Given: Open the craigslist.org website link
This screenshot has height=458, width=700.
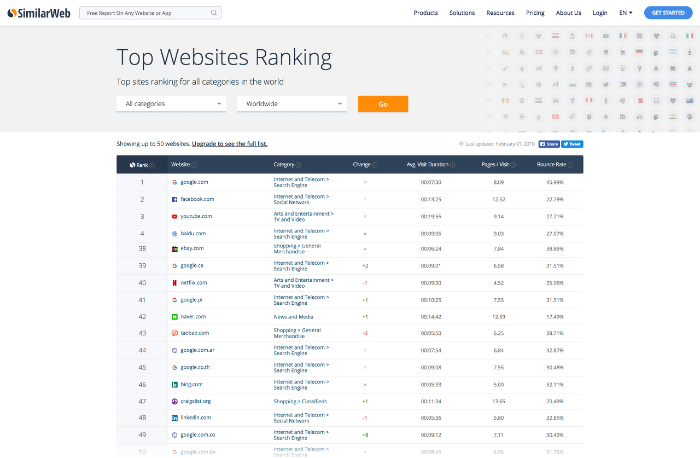Looking at the screenshot, I should click(x=196, y=401).
